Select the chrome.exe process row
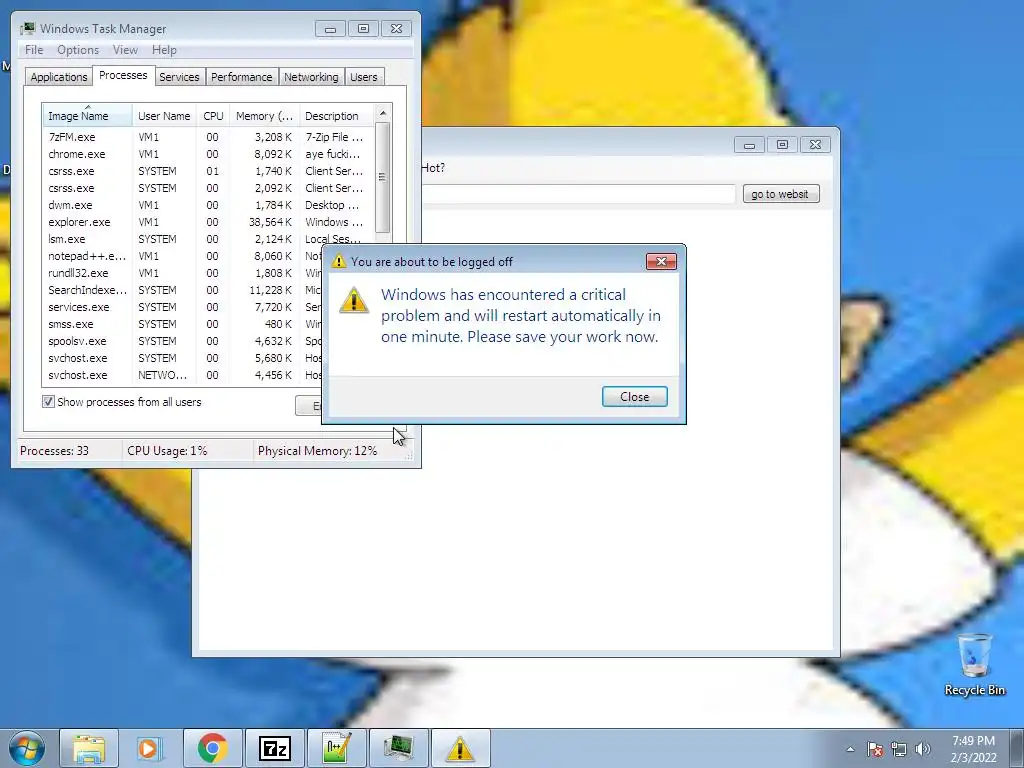The height and width of the screenshot is (768, 1024). (x=208, y=154)
